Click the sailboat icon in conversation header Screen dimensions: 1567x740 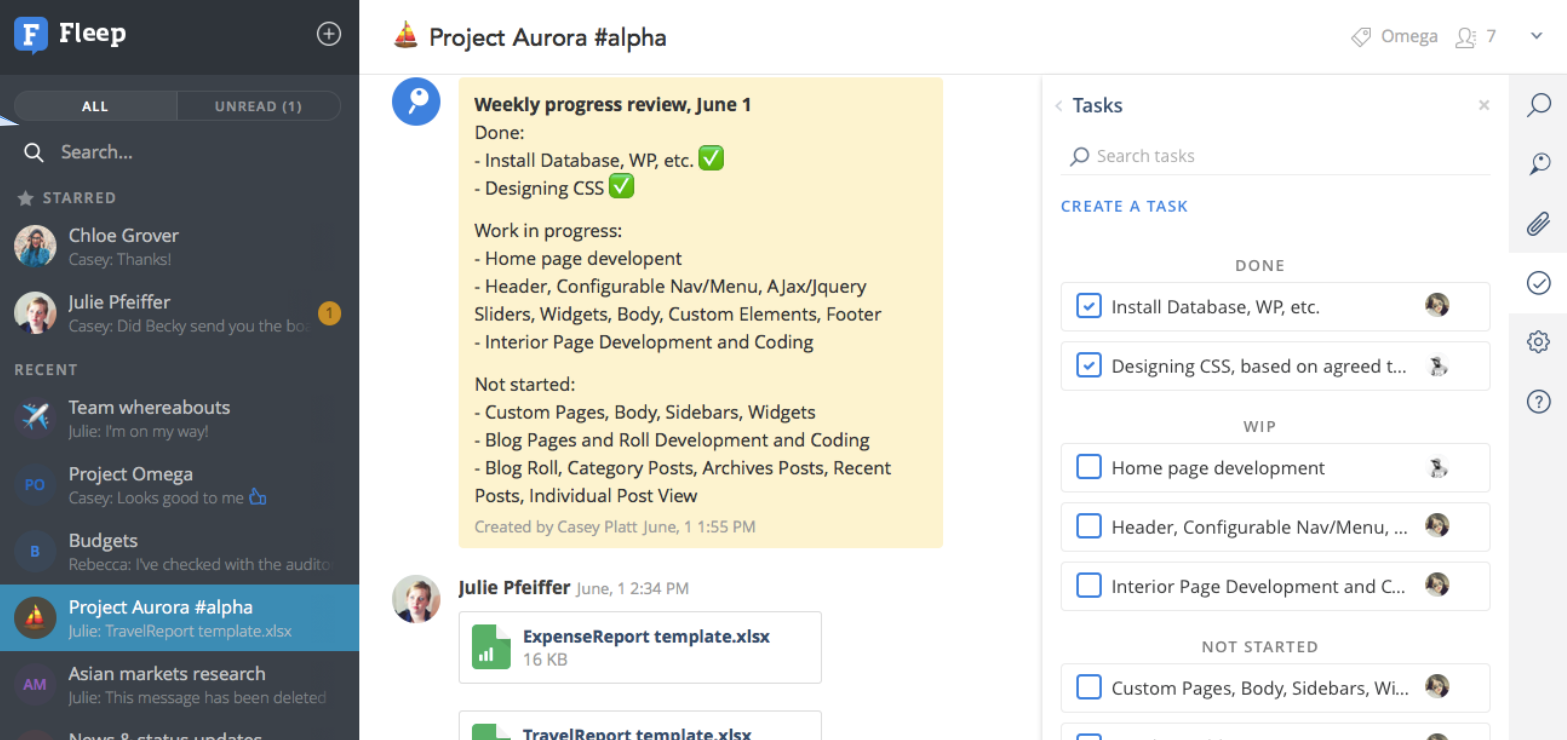[x=406, y=37]
